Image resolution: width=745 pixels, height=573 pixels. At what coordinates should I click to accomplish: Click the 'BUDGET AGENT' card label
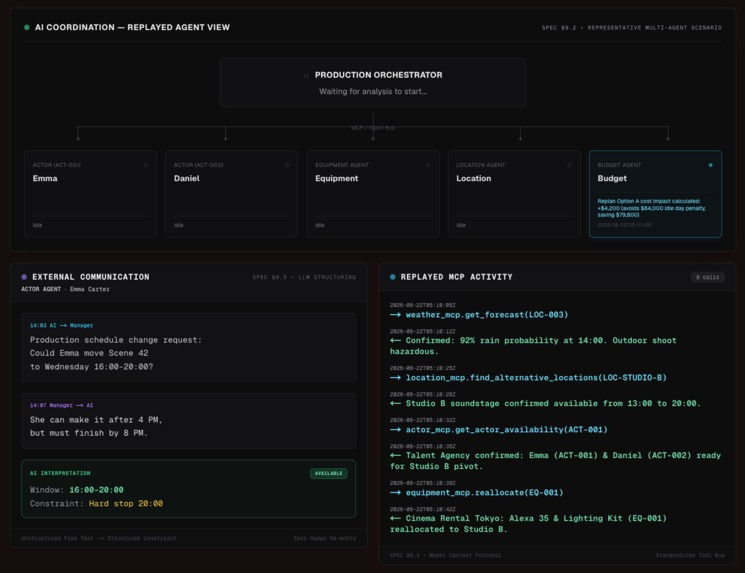click(619, 165)
